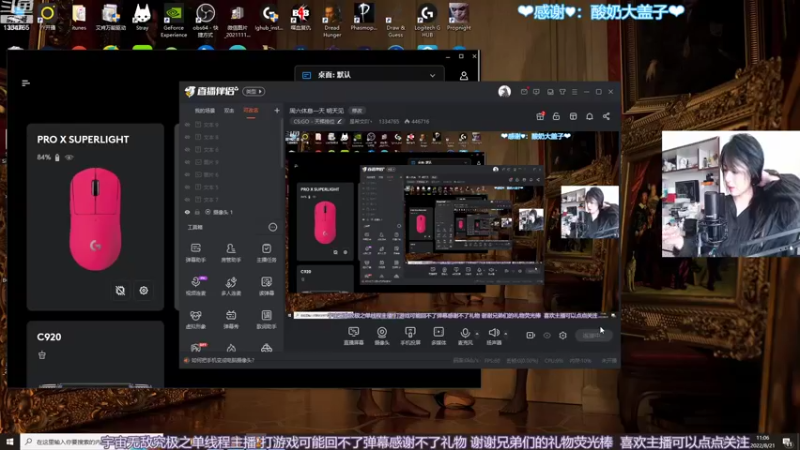Click the source list scrollbar
The height and width of the screenshot is (450, 800).
(x=282, y=143)
